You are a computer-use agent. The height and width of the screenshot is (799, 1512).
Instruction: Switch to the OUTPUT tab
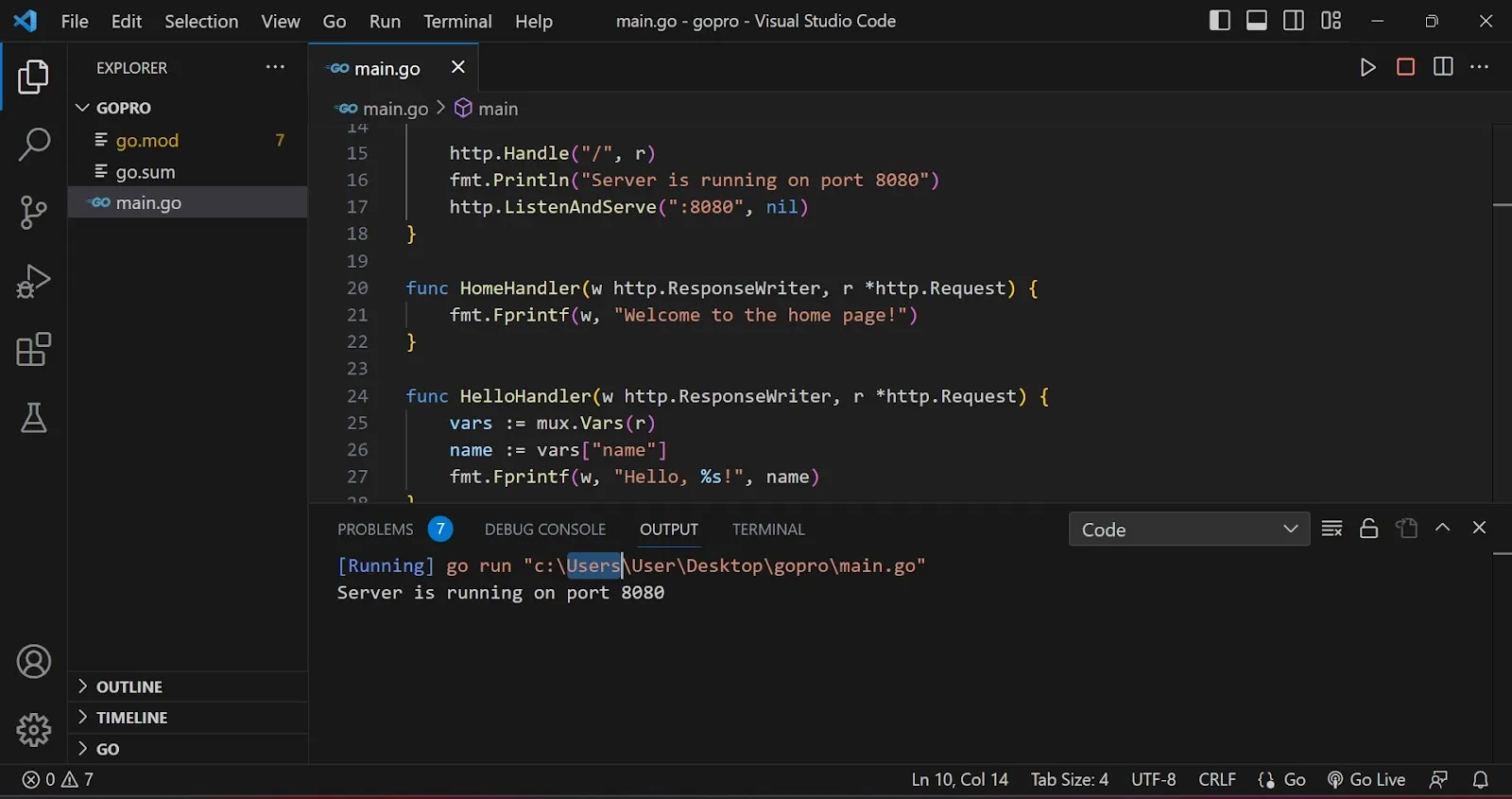[x=669, y=530]
